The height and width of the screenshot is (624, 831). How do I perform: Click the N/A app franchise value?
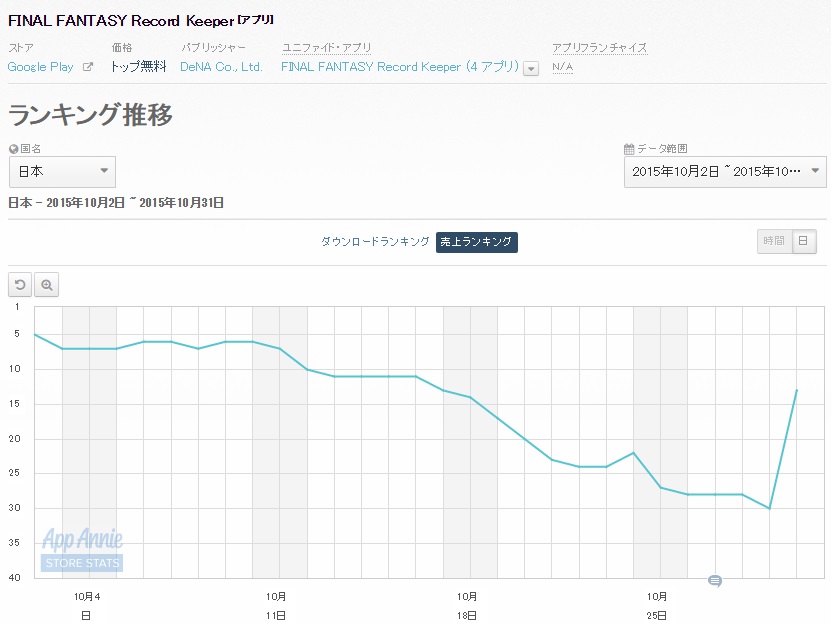click(x=562, y=67)
